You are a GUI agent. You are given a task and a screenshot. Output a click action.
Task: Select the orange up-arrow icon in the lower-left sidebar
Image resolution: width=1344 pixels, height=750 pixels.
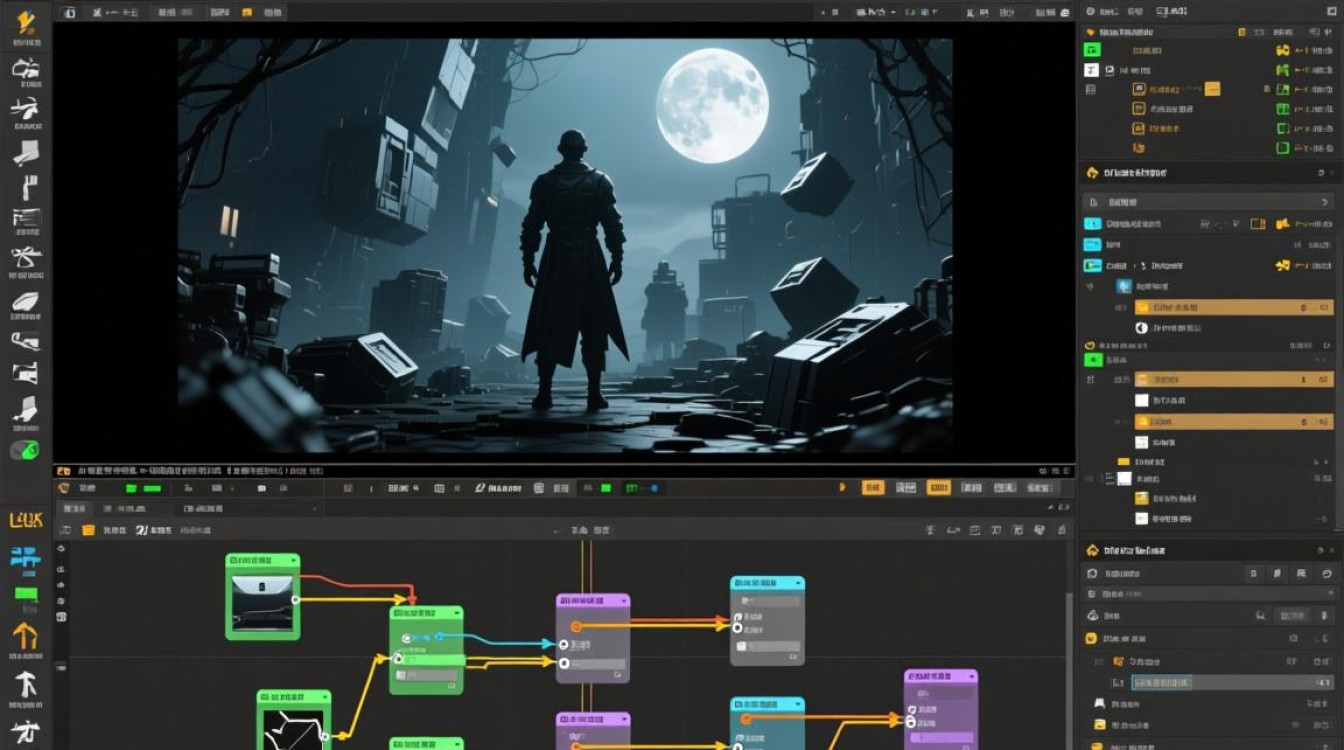coord(26,635)
